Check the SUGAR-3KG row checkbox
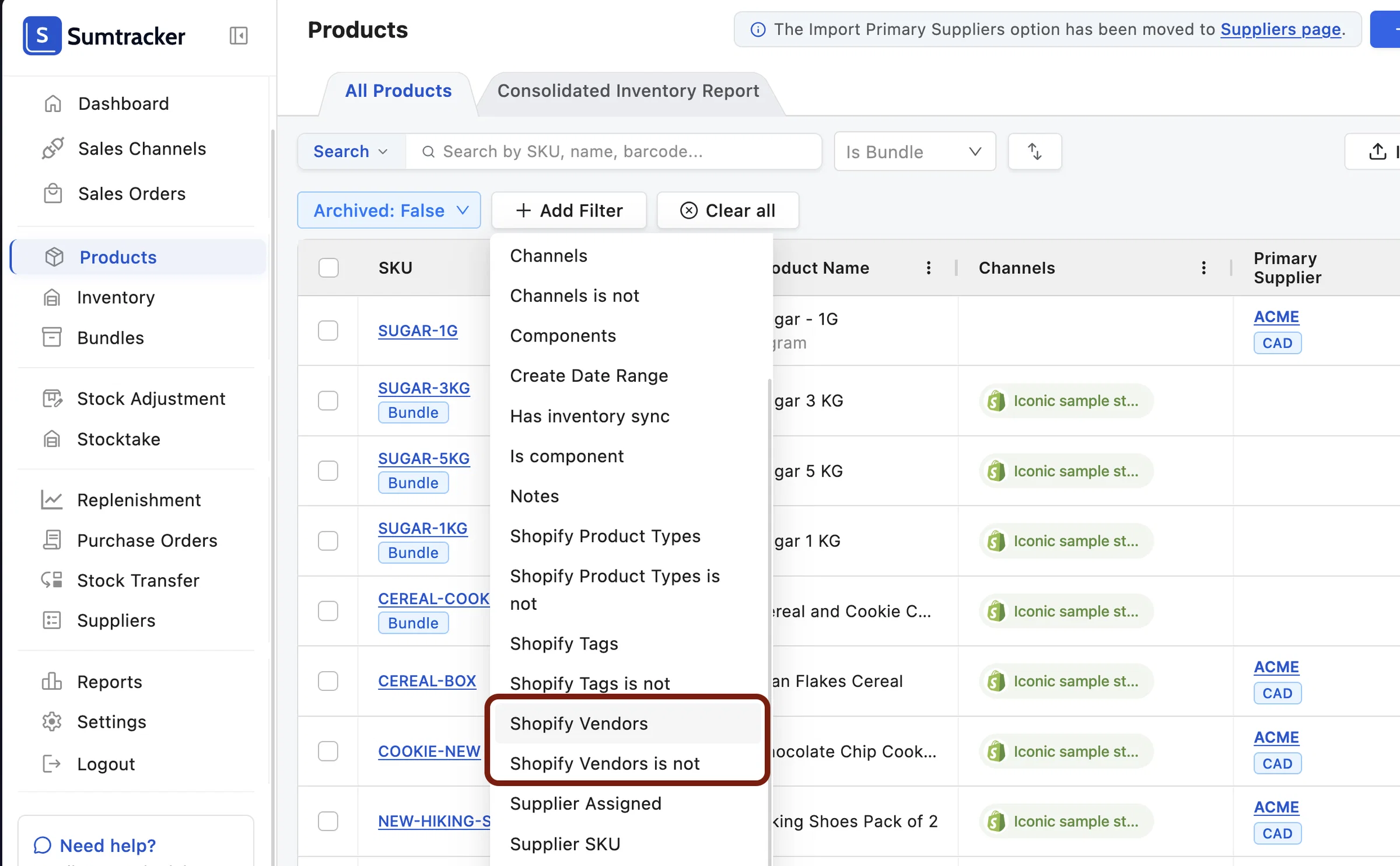This screenshot has width=1400, height=866. click(x=328, y=400)
